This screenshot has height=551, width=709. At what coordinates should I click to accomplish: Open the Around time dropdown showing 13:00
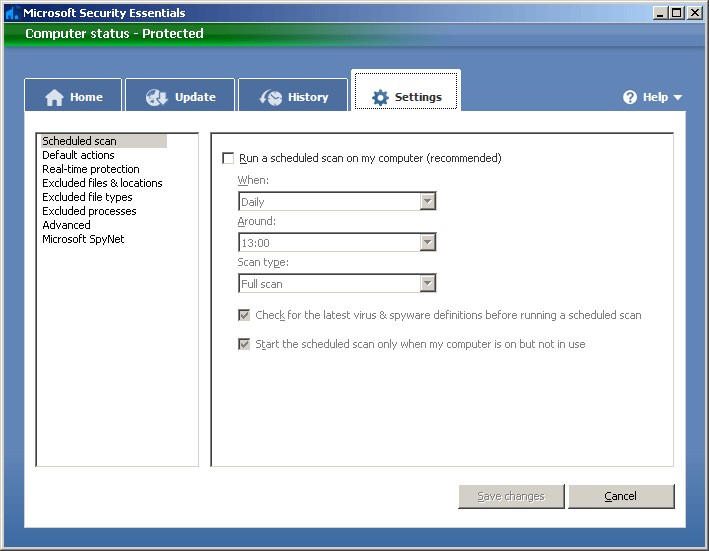[x=337, y=243]
